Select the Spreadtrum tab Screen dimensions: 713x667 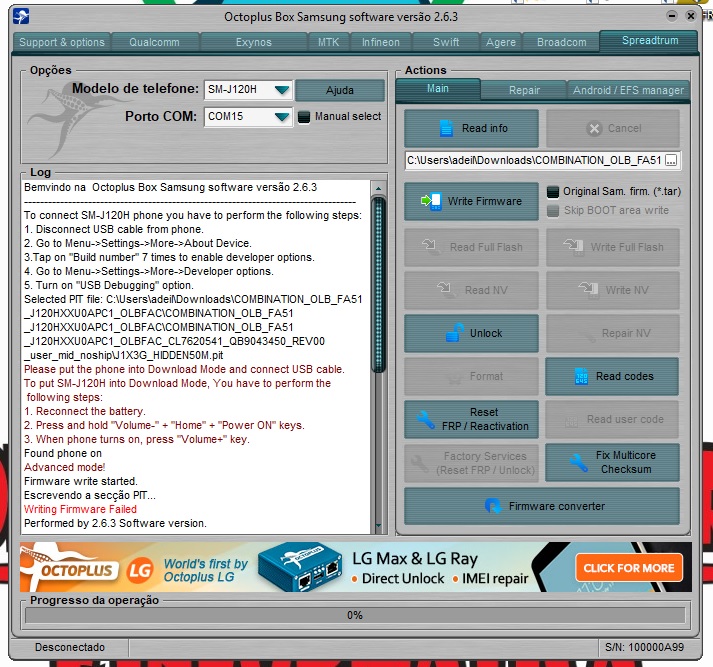point(650,41)
